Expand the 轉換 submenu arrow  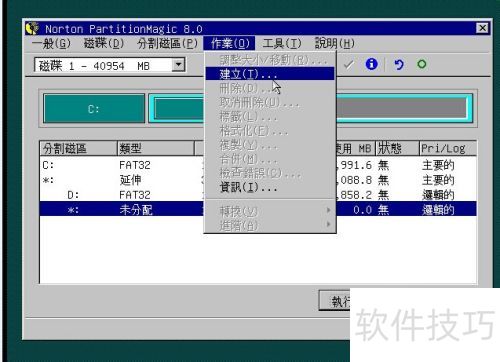[x=328, y=210]
